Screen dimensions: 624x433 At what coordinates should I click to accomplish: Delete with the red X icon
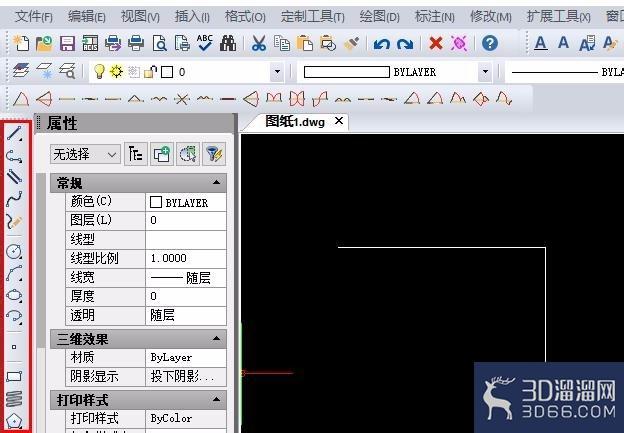436,43
